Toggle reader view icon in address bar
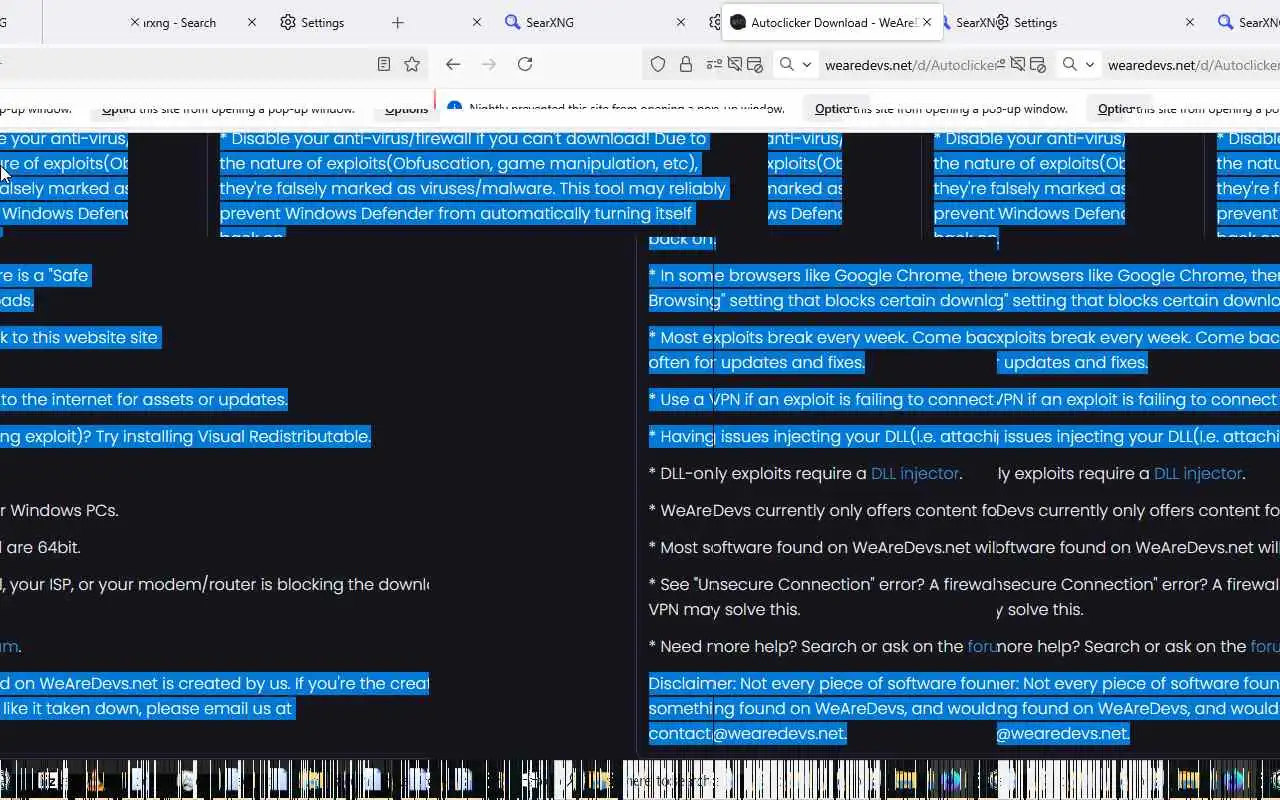1280x800 pixels. pos(384,64)
